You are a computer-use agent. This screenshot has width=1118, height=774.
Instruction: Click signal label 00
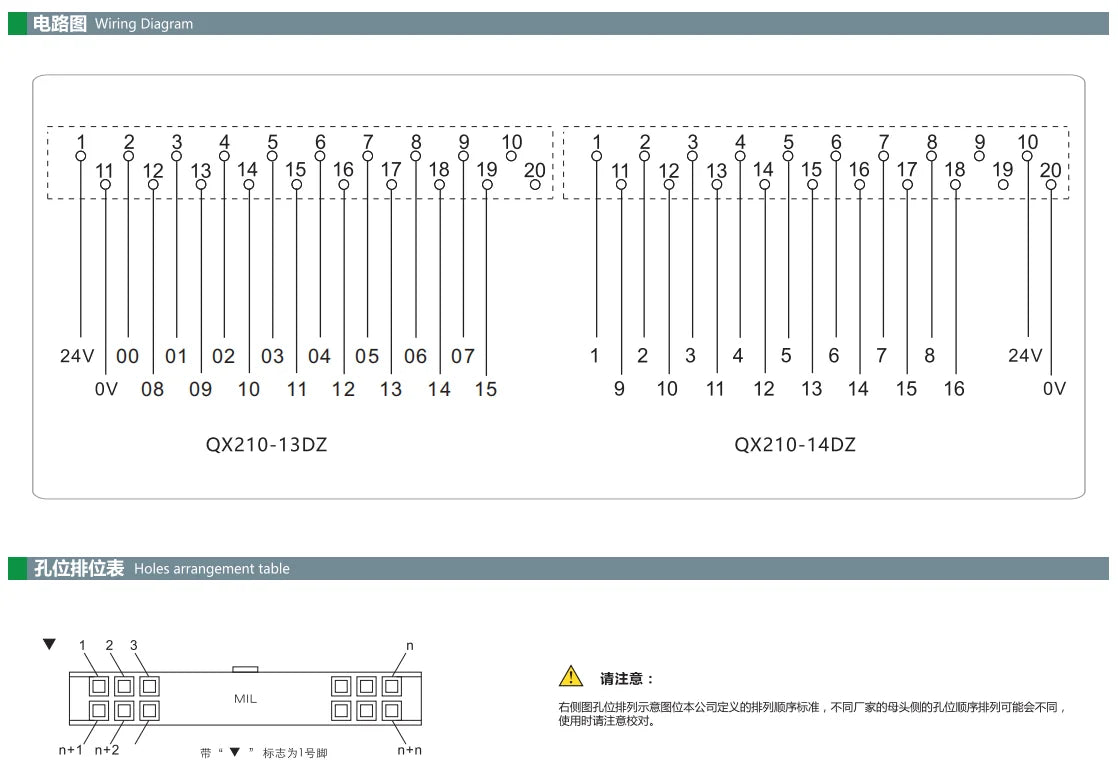coord(128,356)
